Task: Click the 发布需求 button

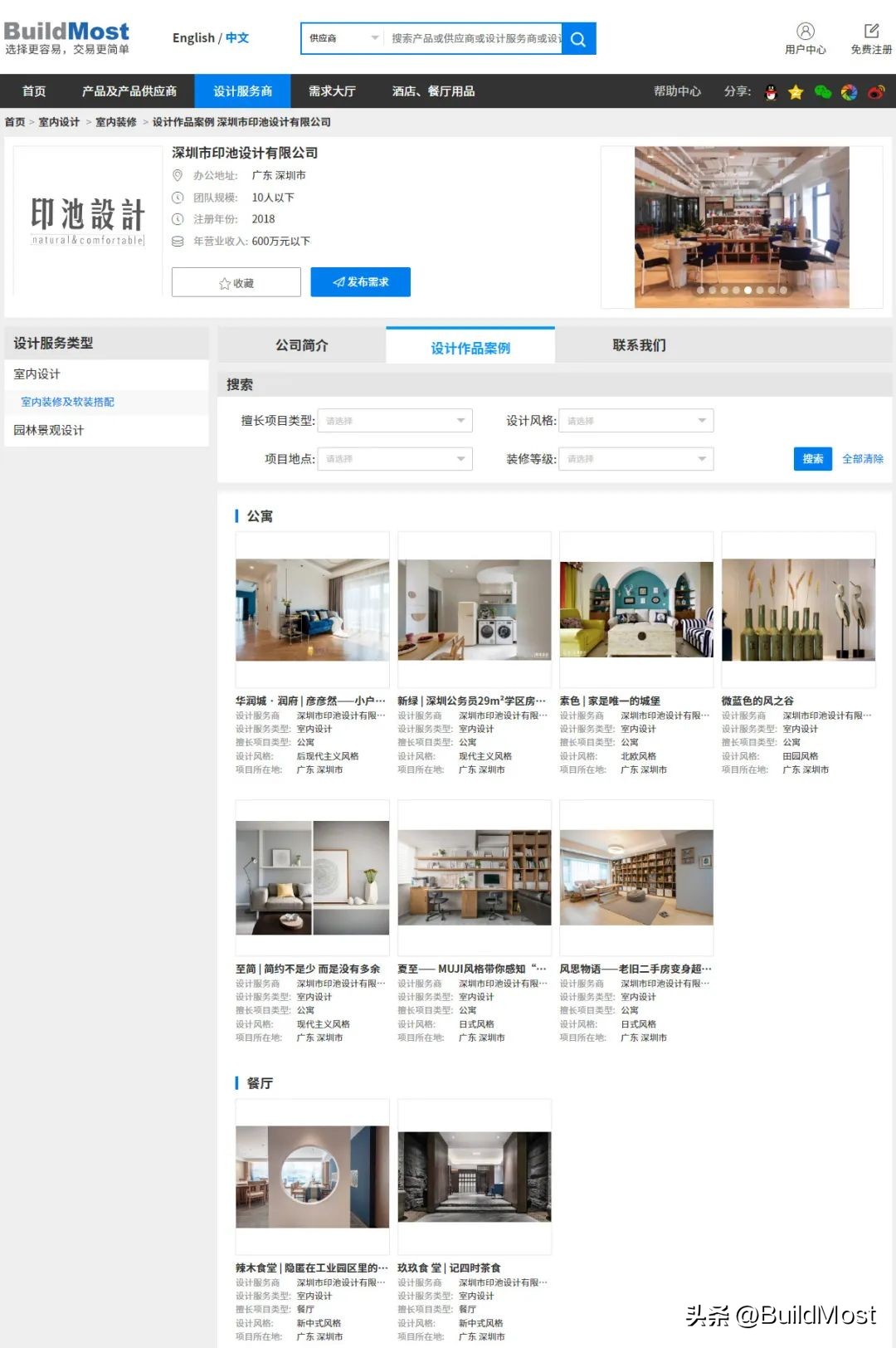Action: click(x=361, y=282)
